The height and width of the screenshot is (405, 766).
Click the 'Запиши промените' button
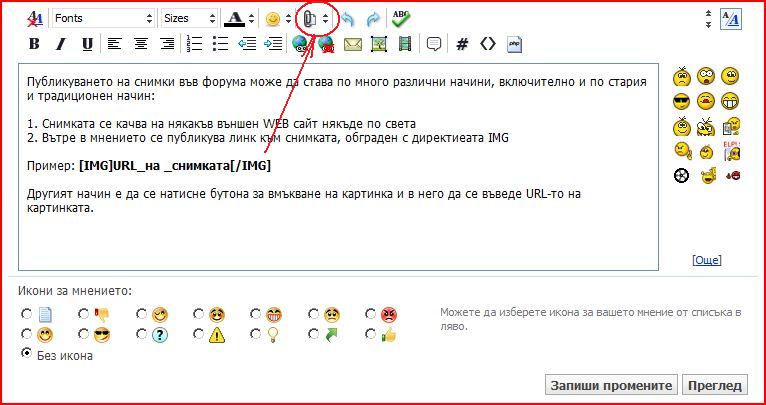[610, 385]
